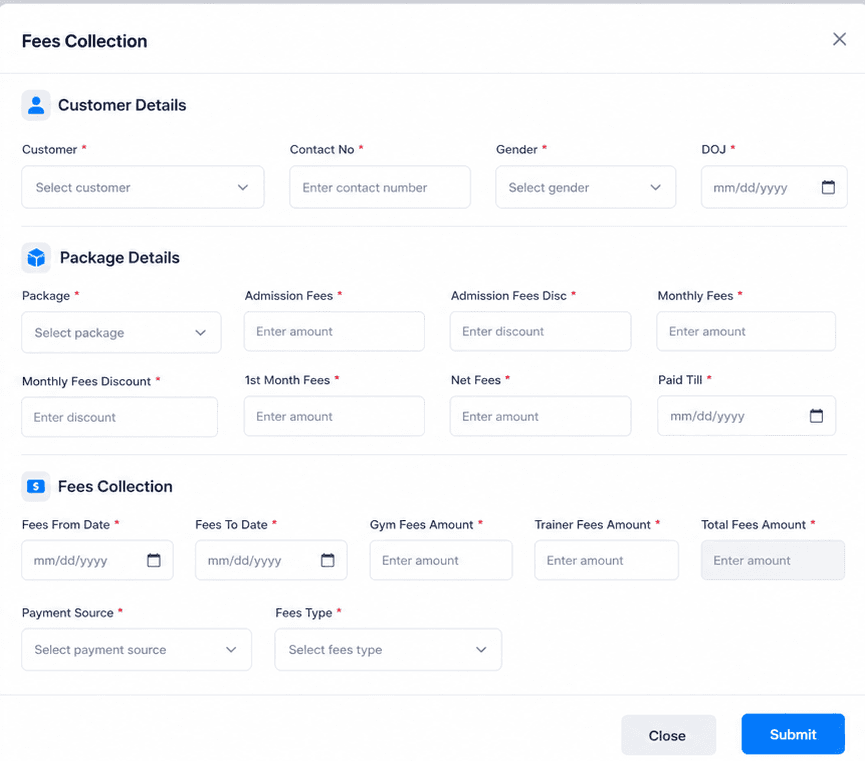Open the Fees To Date calendar icon
The width and height of the screenshot is (865, 761).
(328, 560)
